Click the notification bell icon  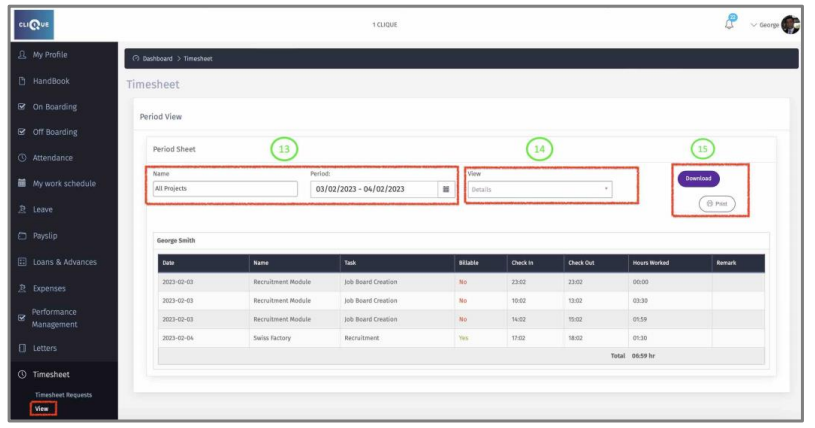729,25
